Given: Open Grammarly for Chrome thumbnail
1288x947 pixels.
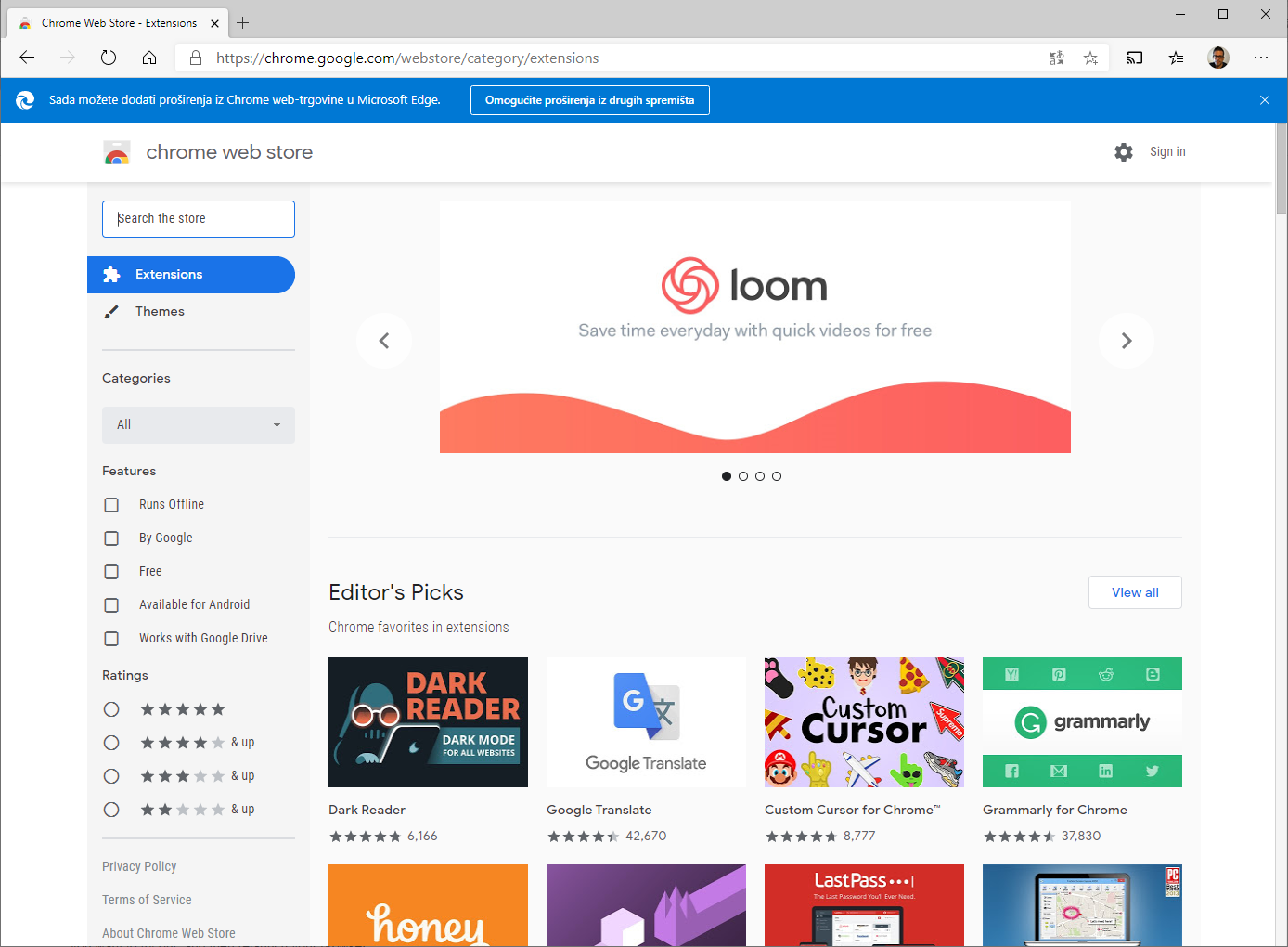Looking at the screenshot, I should click(x=1082, y=722).
